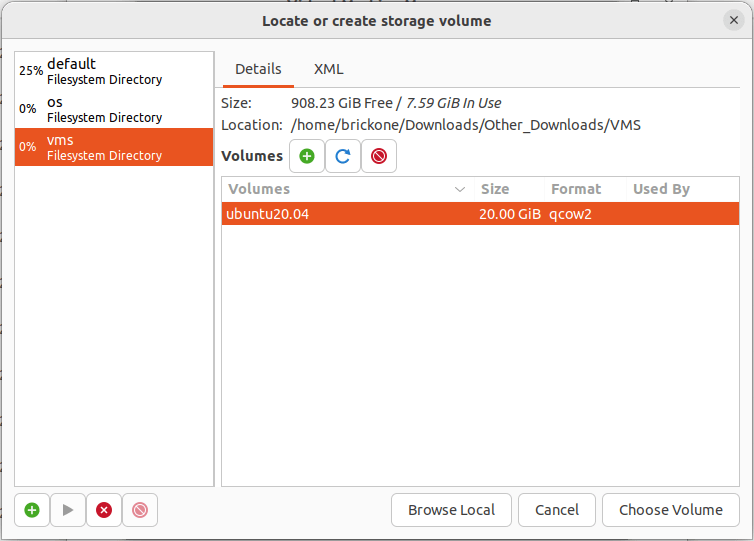Select the default storage pool
This screenshot has width=754, height=541.
point(114,71)
